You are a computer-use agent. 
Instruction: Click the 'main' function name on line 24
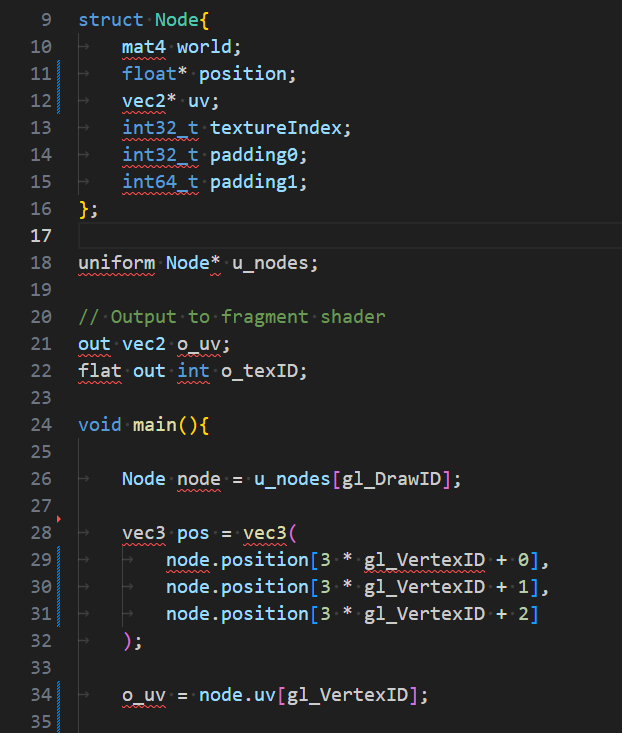tap(155, 425)
